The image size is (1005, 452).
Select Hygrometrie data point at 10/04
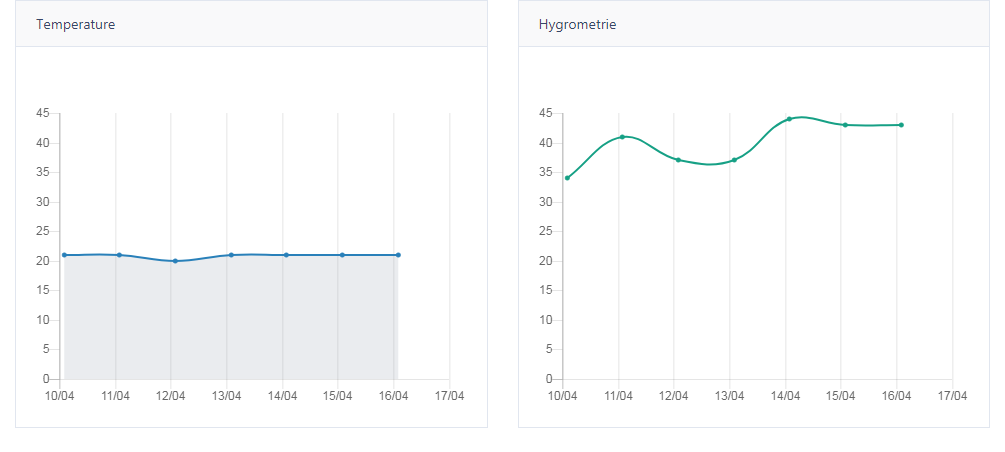tap(567, 178)
